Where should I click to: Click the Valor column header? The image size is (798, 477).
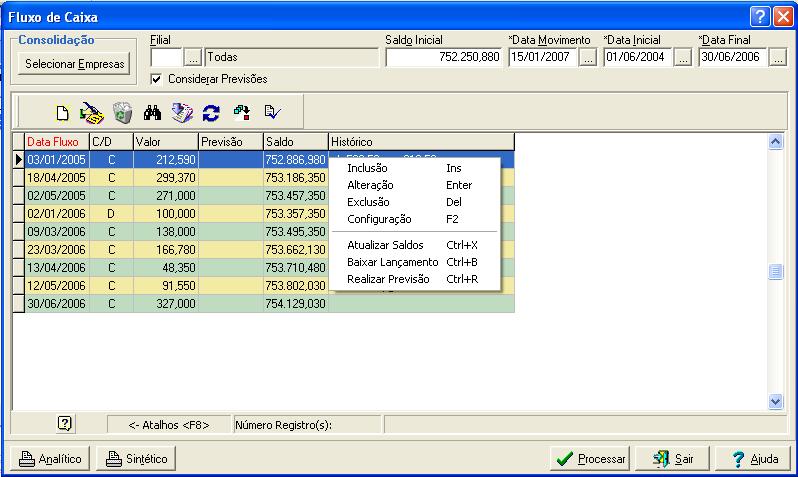166,142
